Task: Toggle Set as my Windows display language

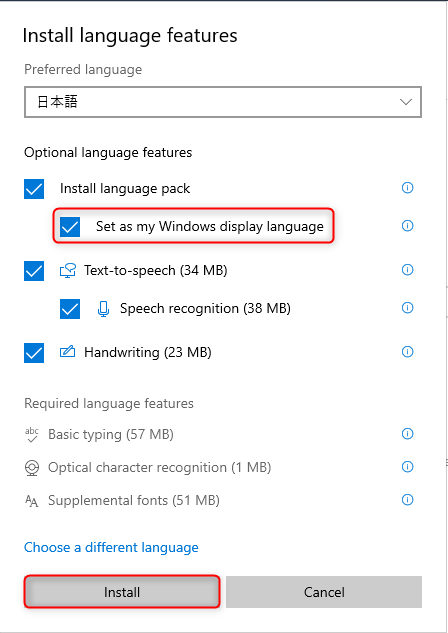Action: 70,227
